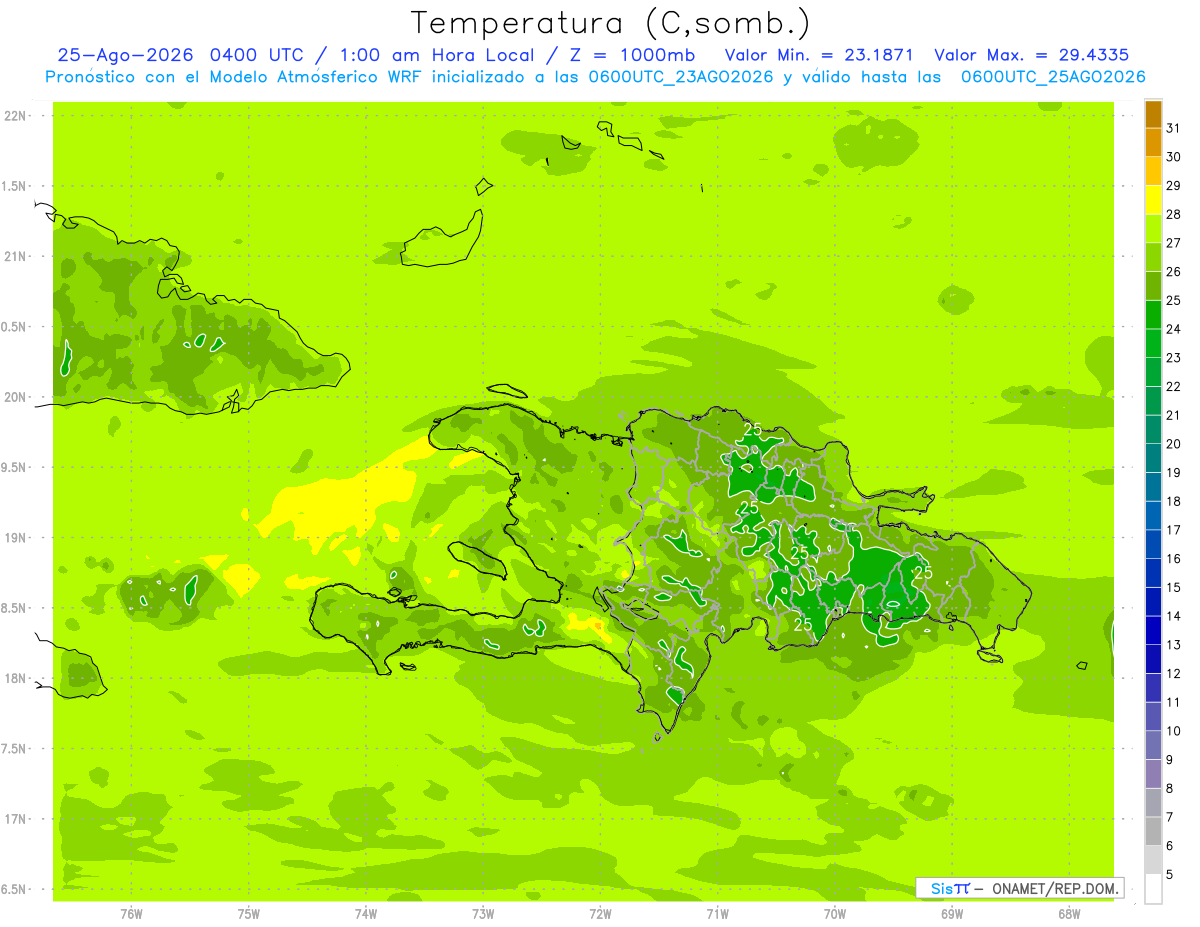Viewport: 1200px width, 927px height.
Task: Click the '17N' latitude label
Action: (16, 819)
